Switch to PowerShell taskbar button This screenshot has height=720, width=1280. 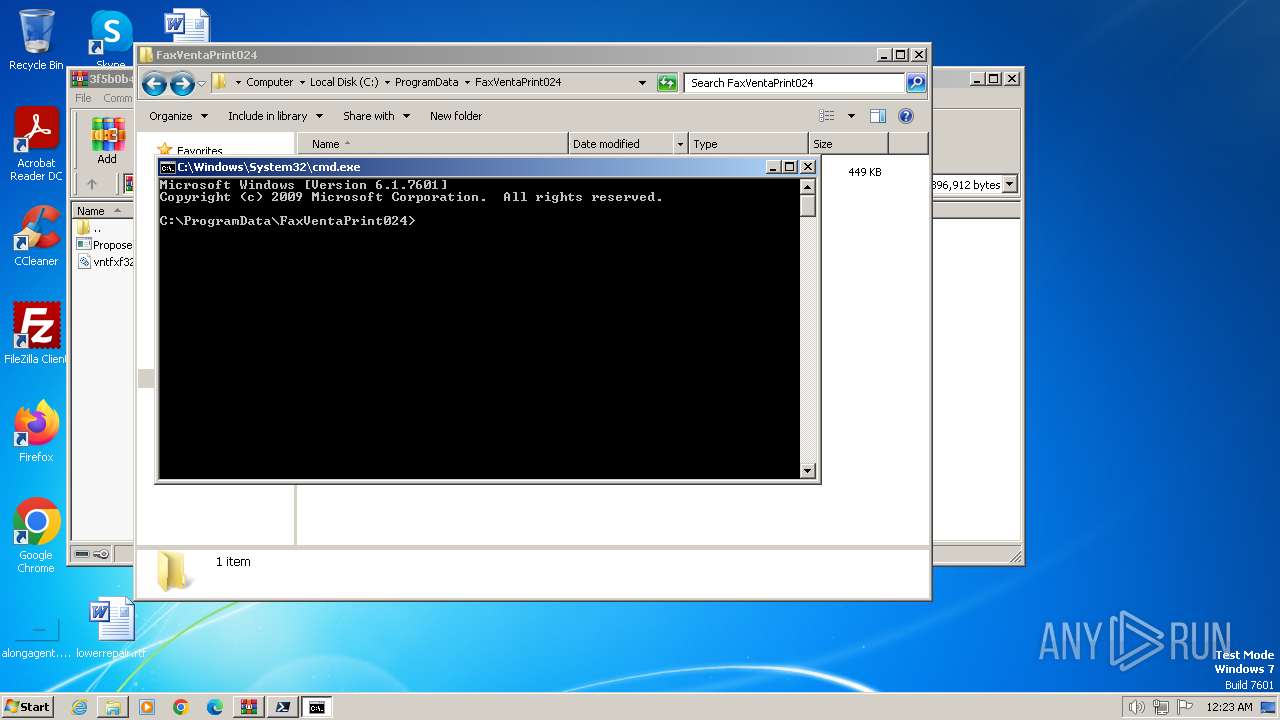pos(283,707)
